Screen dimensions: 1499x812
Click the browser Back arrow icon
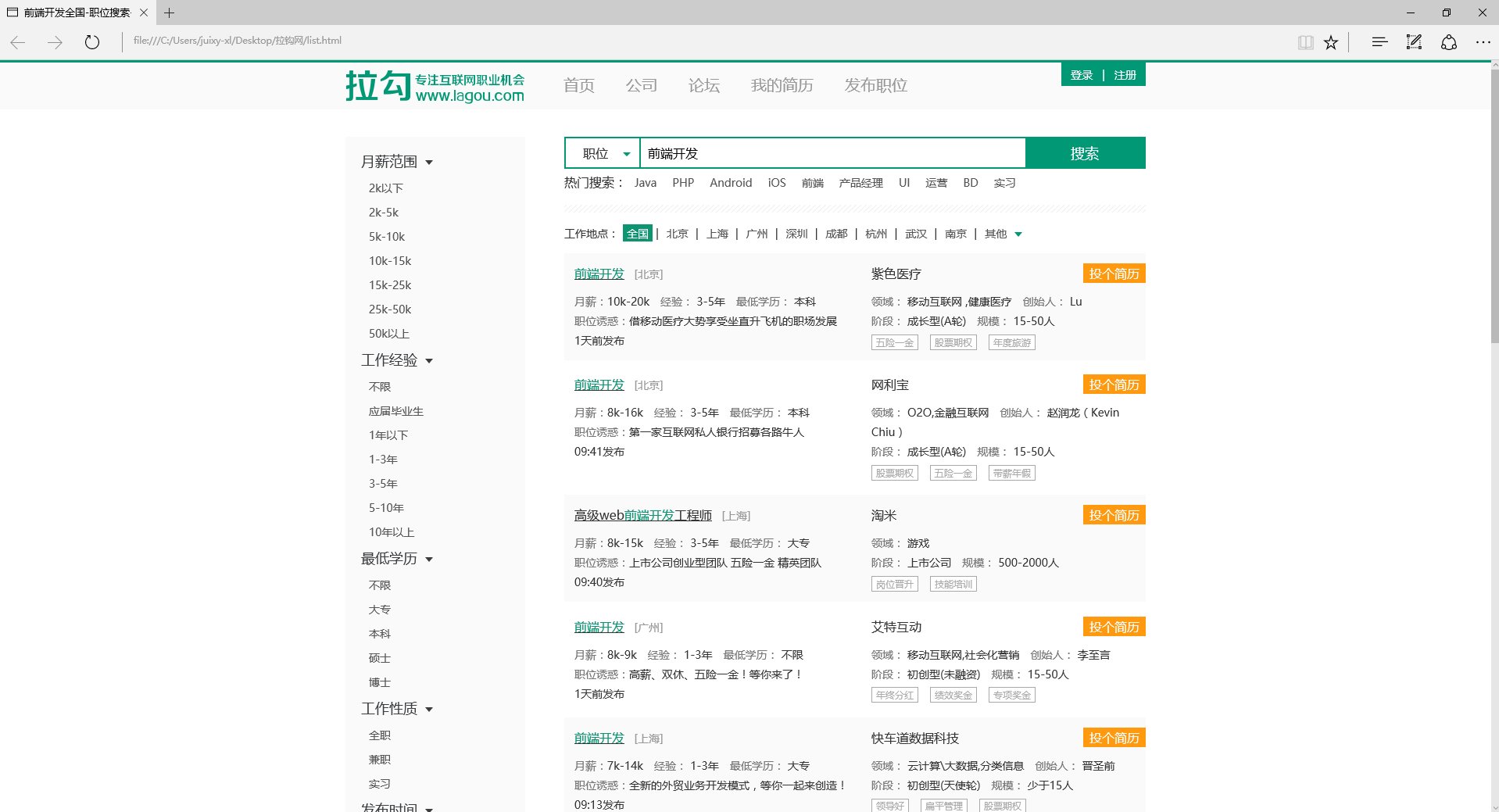tap(18, 42)
